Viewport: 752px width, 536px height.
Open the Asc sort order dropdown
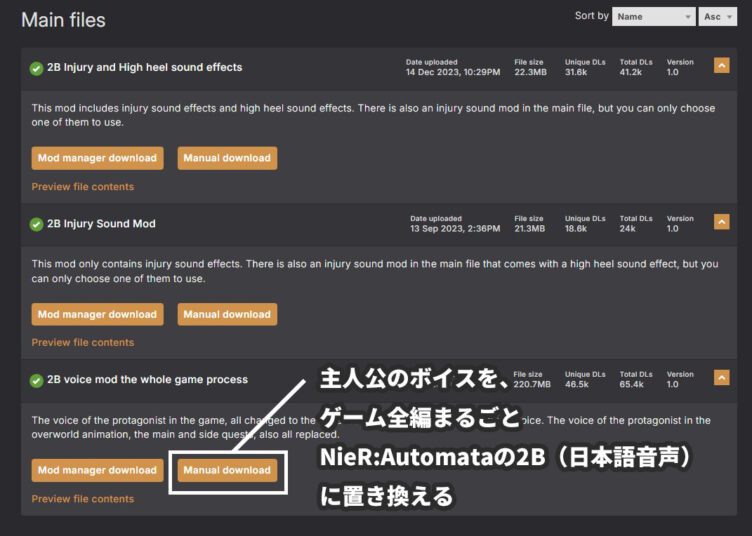(x=718, y=17)
